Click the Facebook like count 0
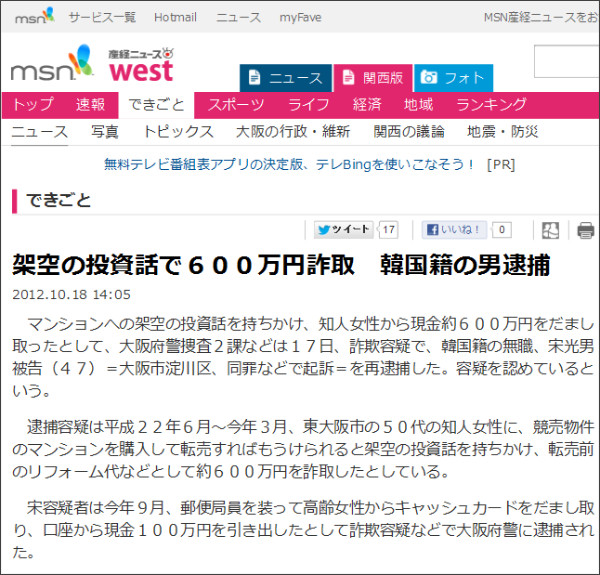This screenshot has width=600, height=575. (x=502, y=230)
